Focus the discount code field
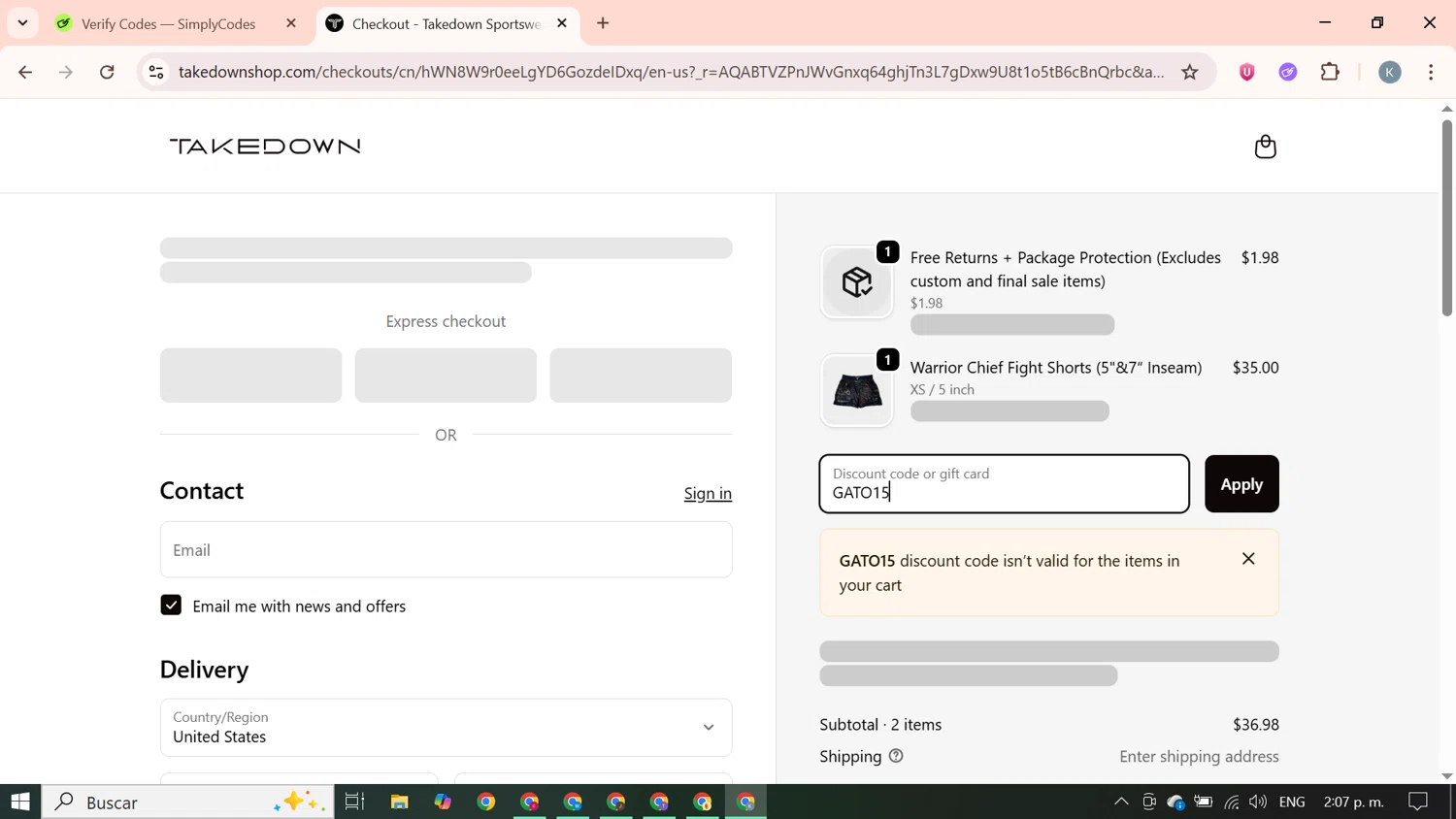1456x819 pixels. [x=1004, y=484]
